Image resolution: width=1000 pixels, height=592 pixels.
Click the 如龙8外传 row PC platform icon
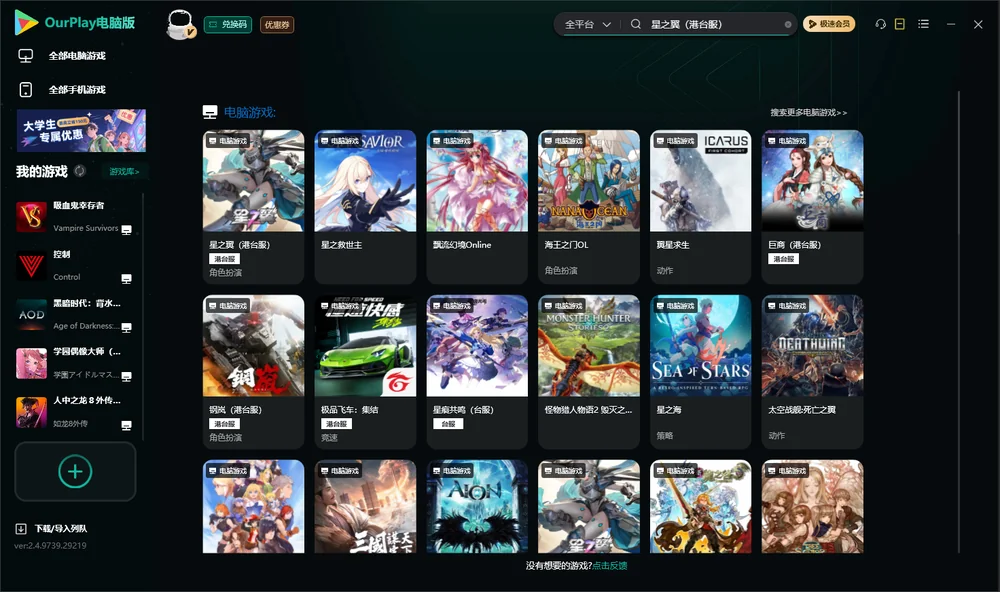pyautogui.click(x=126, y=425)
